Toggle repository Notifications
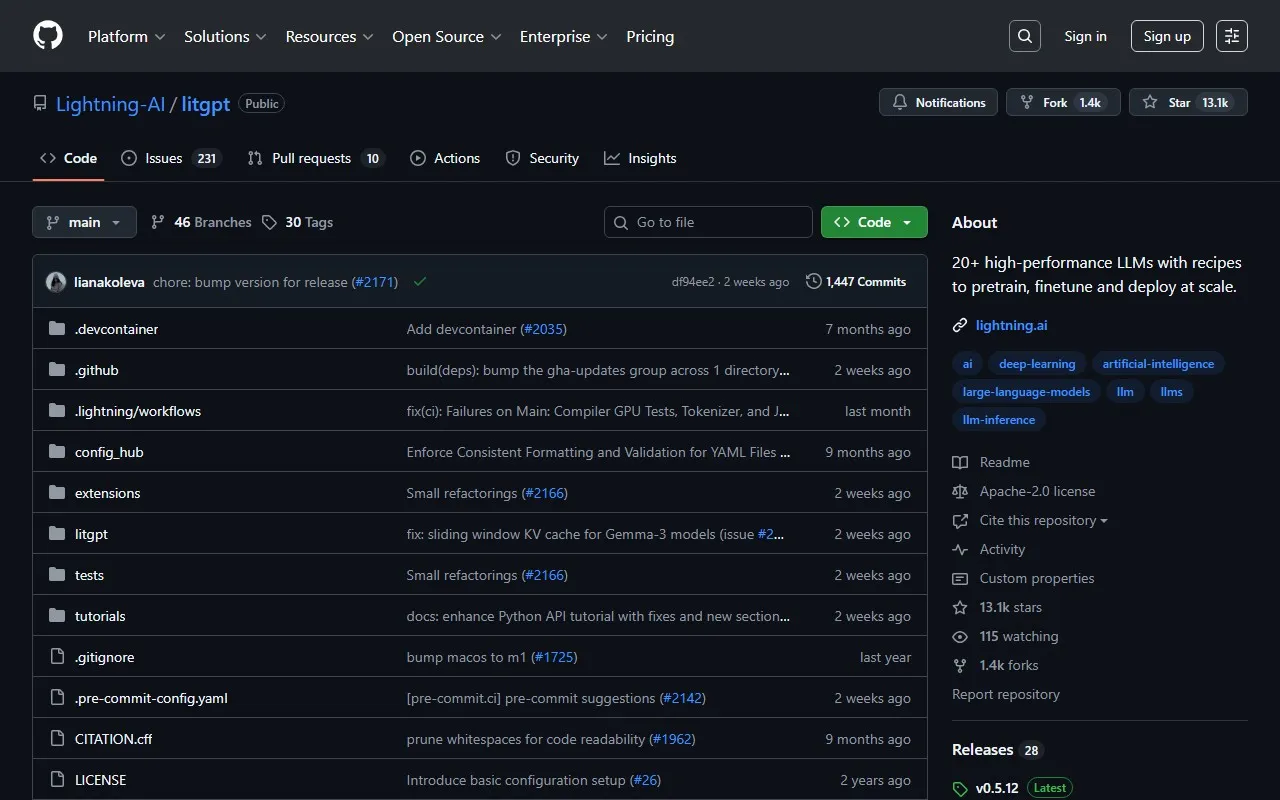Image resolution: width=1280 pixels, height=800 pixels. pos(938,103)
